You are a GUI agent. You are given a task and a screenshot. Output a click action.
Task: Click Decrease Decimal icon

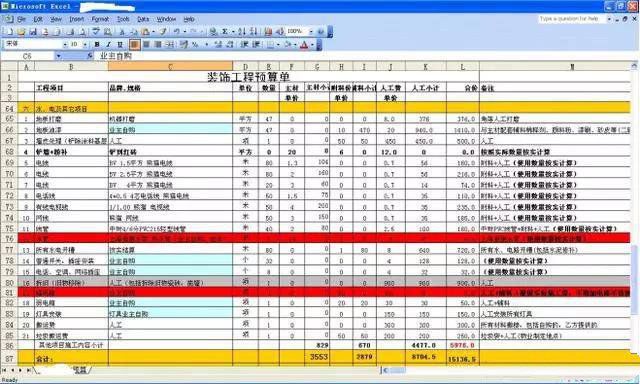(x=229, y=44)
